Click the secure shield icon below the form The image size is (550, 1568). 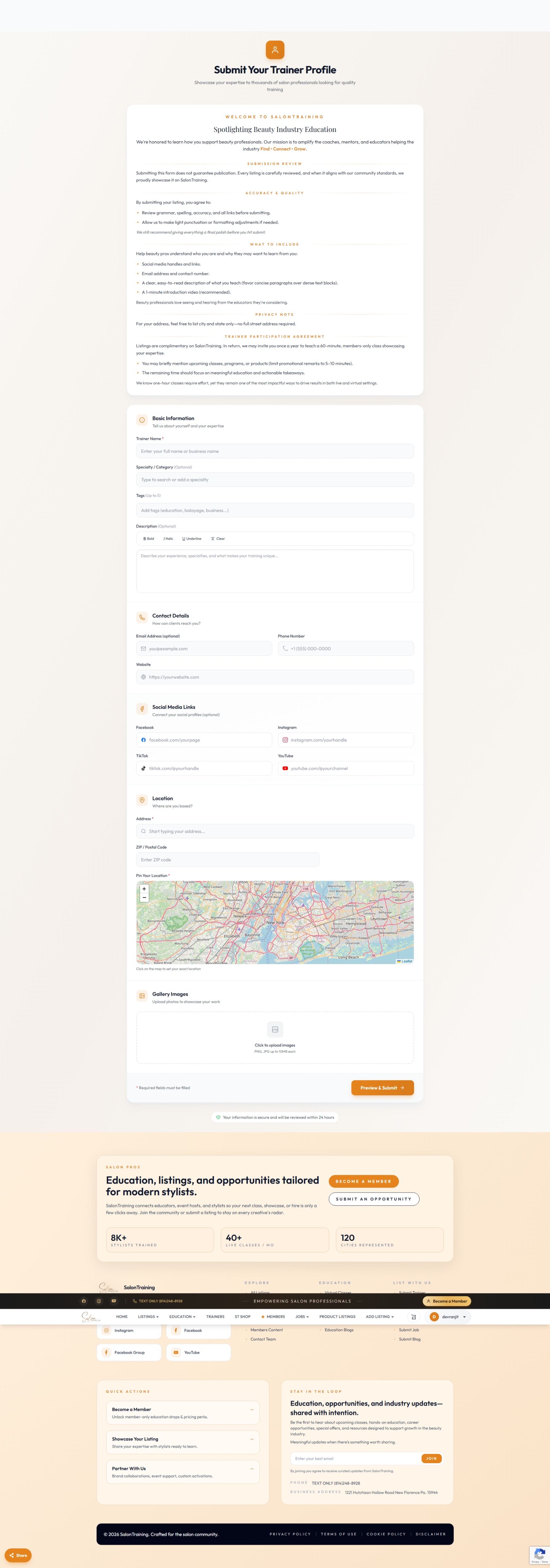point(218,1117)
